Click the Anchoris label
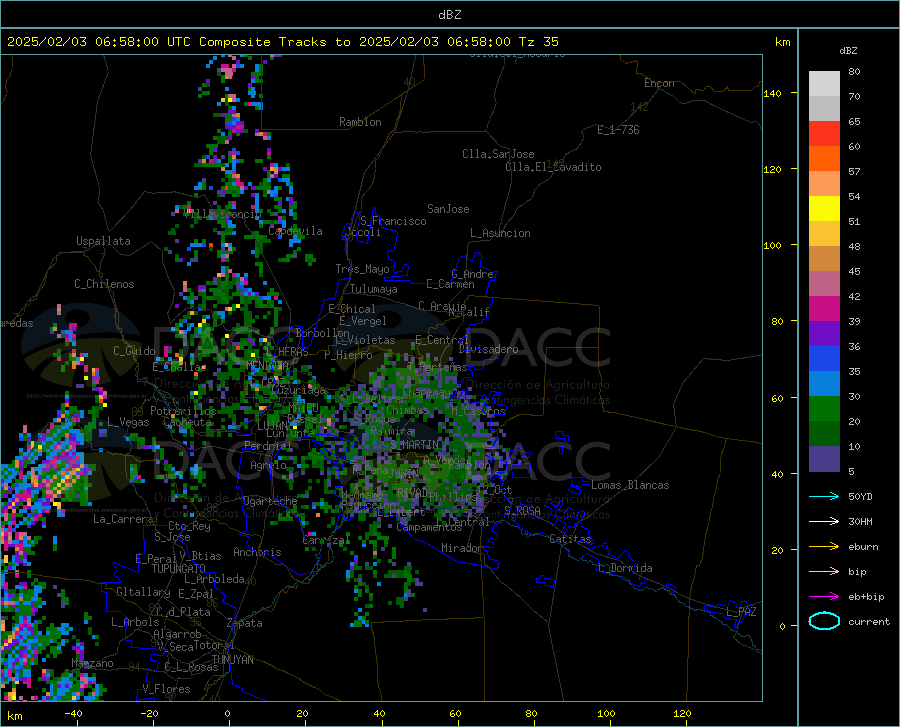This screenshot has height=727, width=900. 257,552
